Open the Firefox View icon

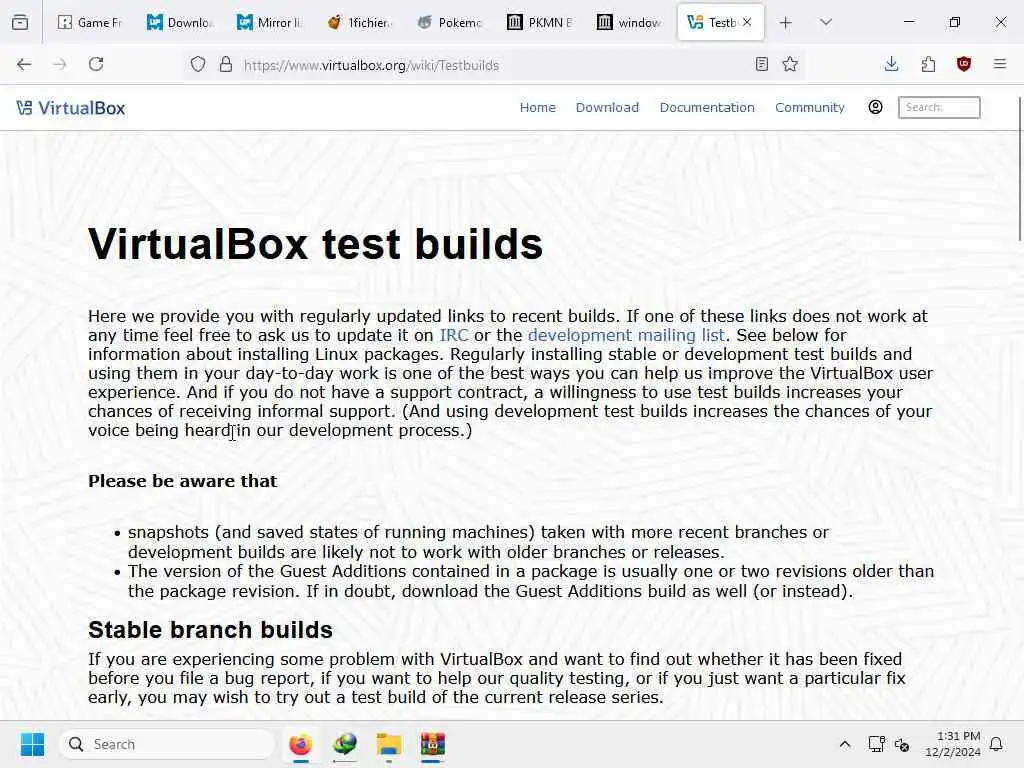[20, 22]
